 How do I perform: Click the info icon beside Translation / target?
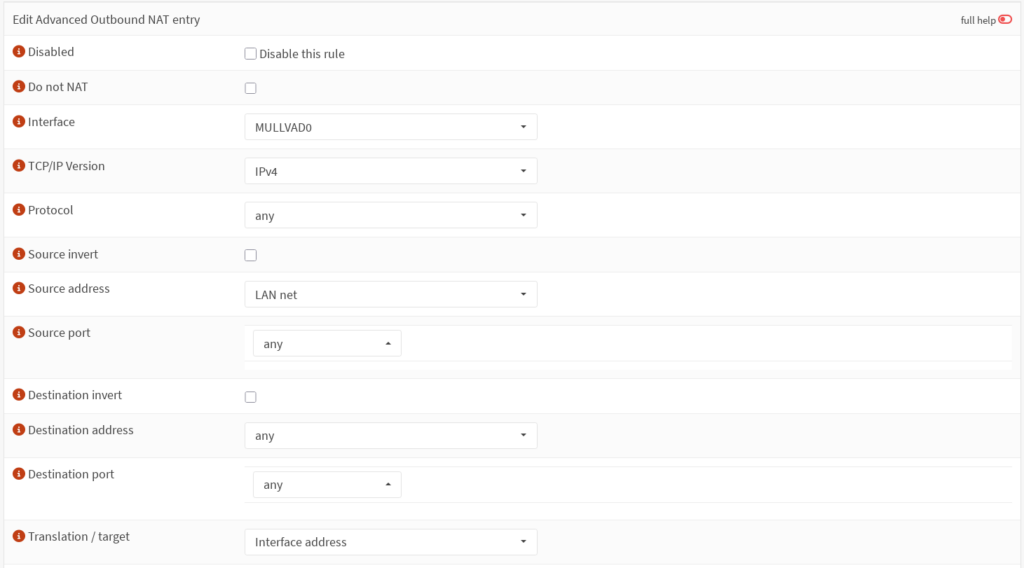[18, 537]
